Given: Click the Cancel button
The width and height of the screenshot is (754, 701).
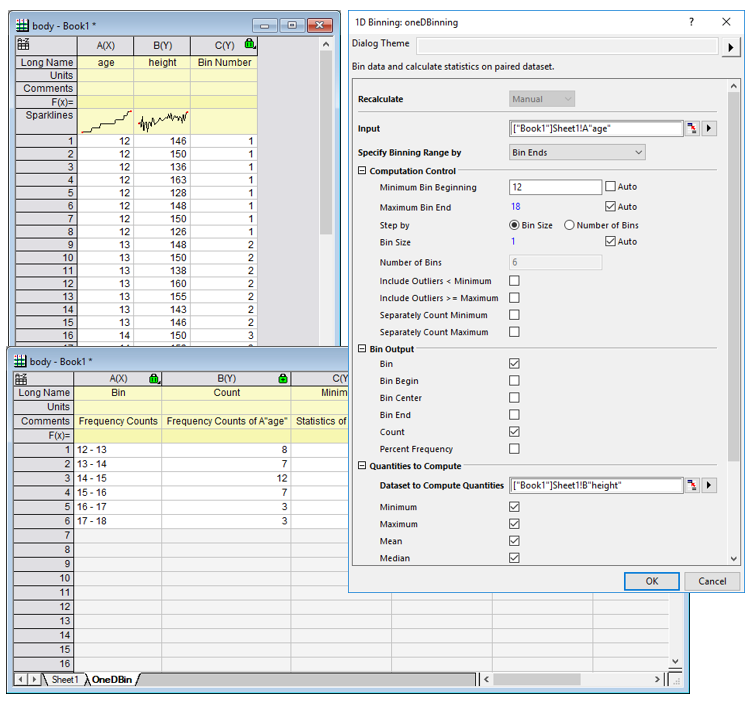Looking at the screenshot, I should coord(712,581).
